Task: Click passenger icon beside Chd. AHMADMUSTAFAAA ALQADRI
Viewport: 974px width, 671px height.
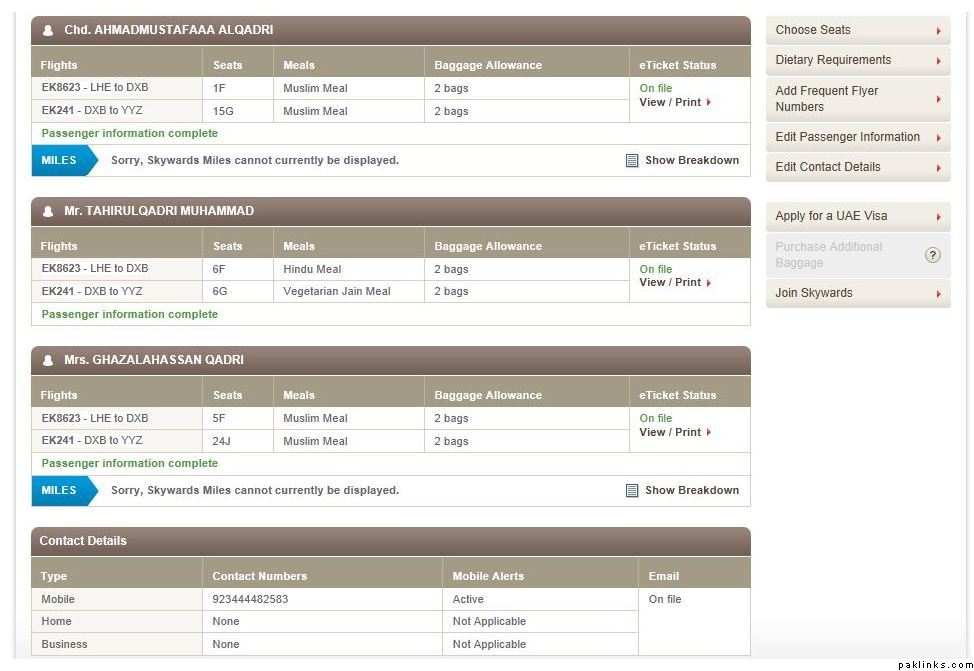Action: pos(48,30)
